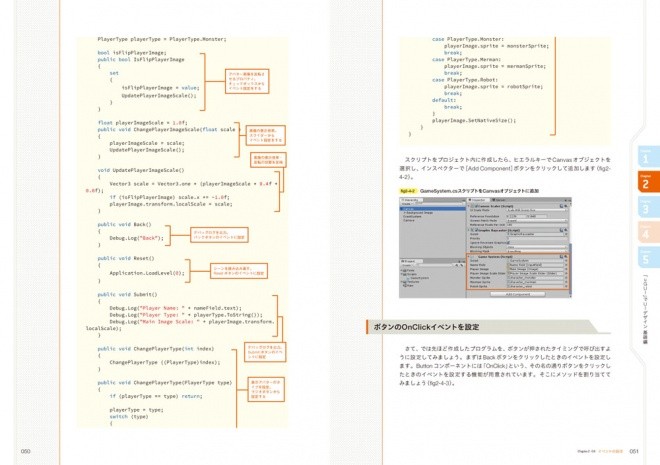Click the Player Image object field
This screenshot has width=660, height=465.
(535, 269)
